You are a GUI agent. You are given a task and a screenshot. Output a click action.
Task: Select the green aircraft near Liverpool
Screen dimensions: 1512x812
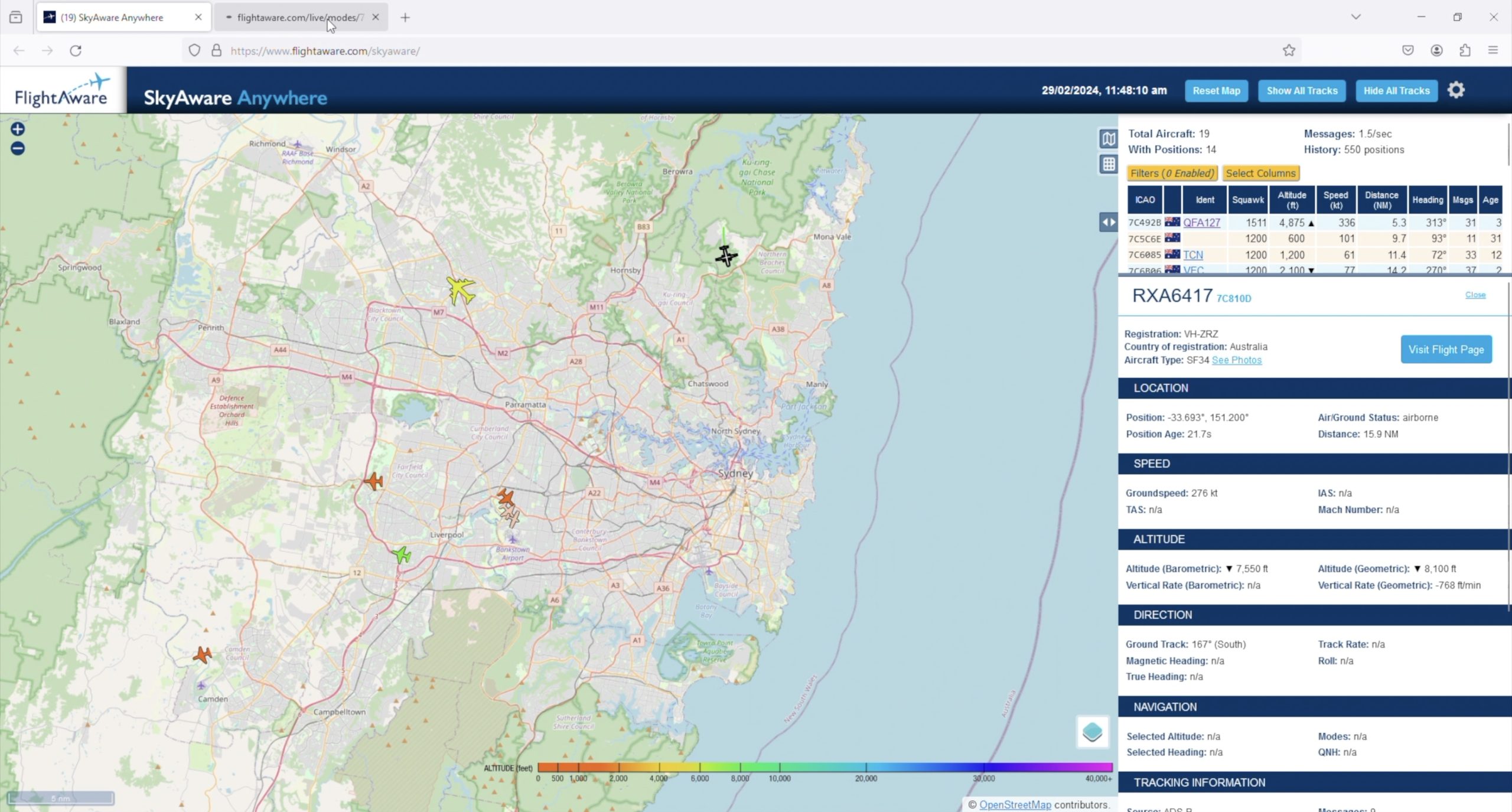(x=402, y=555)
